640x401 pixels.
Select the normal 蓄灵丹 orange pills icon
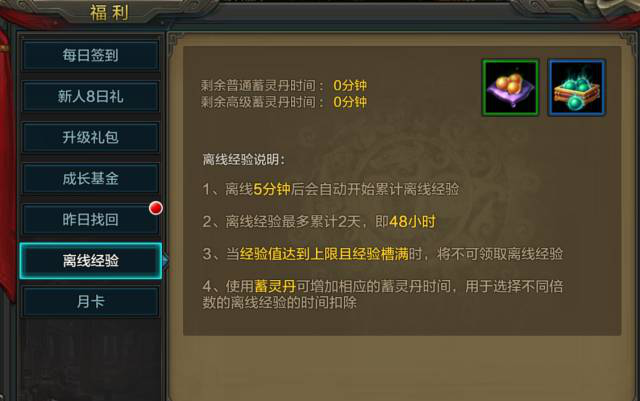(510, 87)
